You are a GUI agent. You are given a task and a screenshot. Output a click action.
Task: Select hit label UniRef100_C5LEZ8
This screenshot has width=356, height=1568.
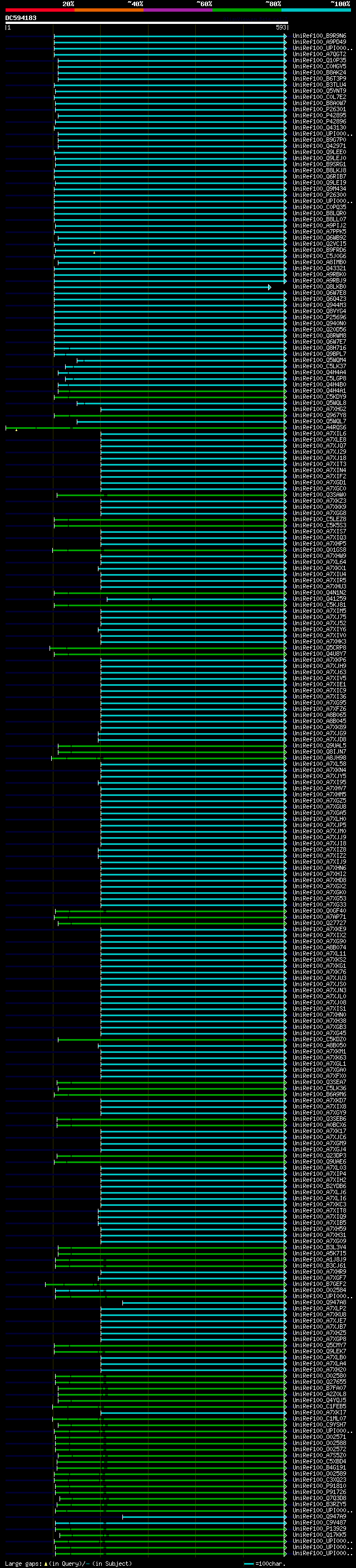[x=319, y=519]
